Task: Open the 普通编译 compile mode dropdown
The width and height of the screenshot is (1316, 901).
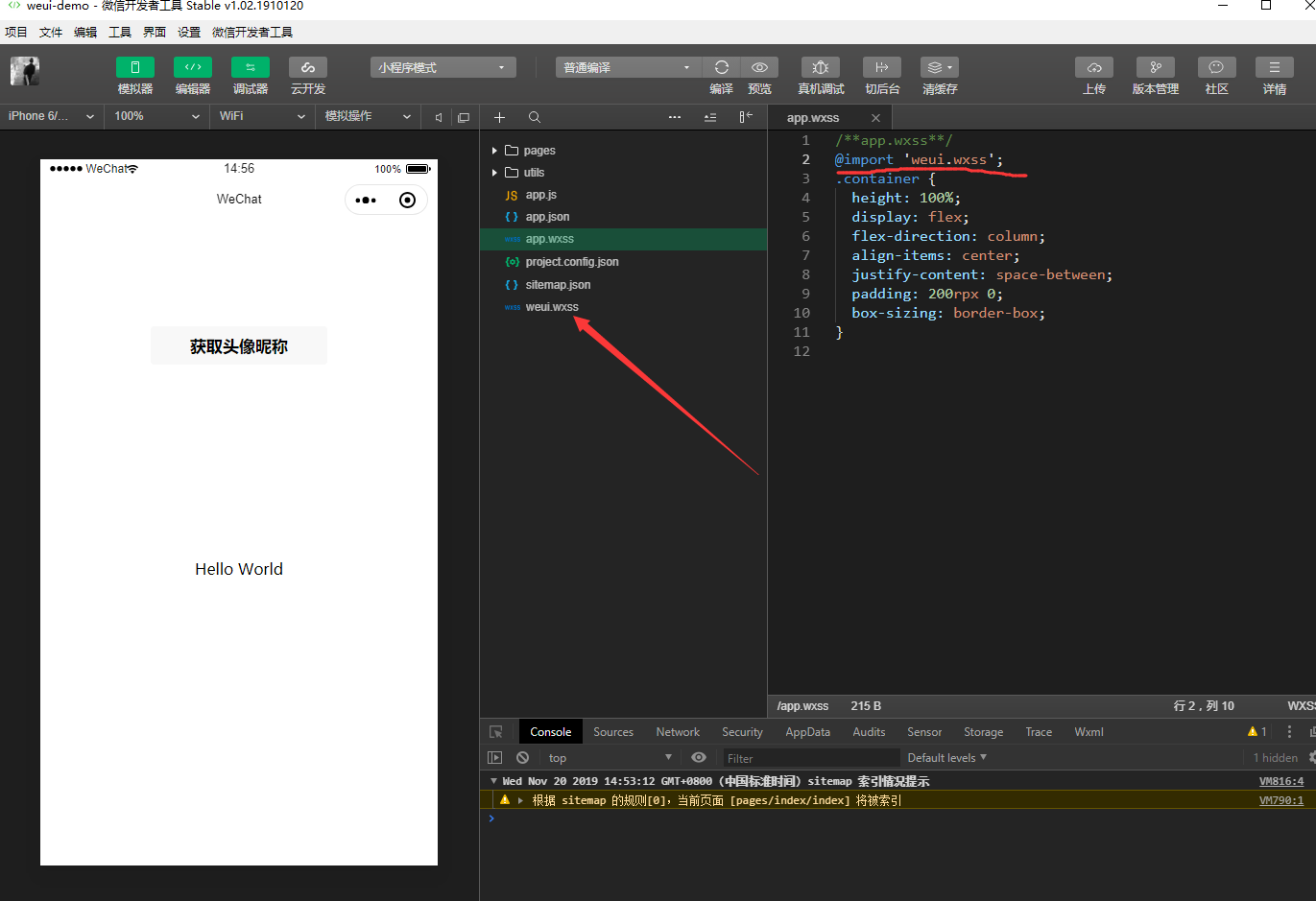Action: (x=628, y=67)
